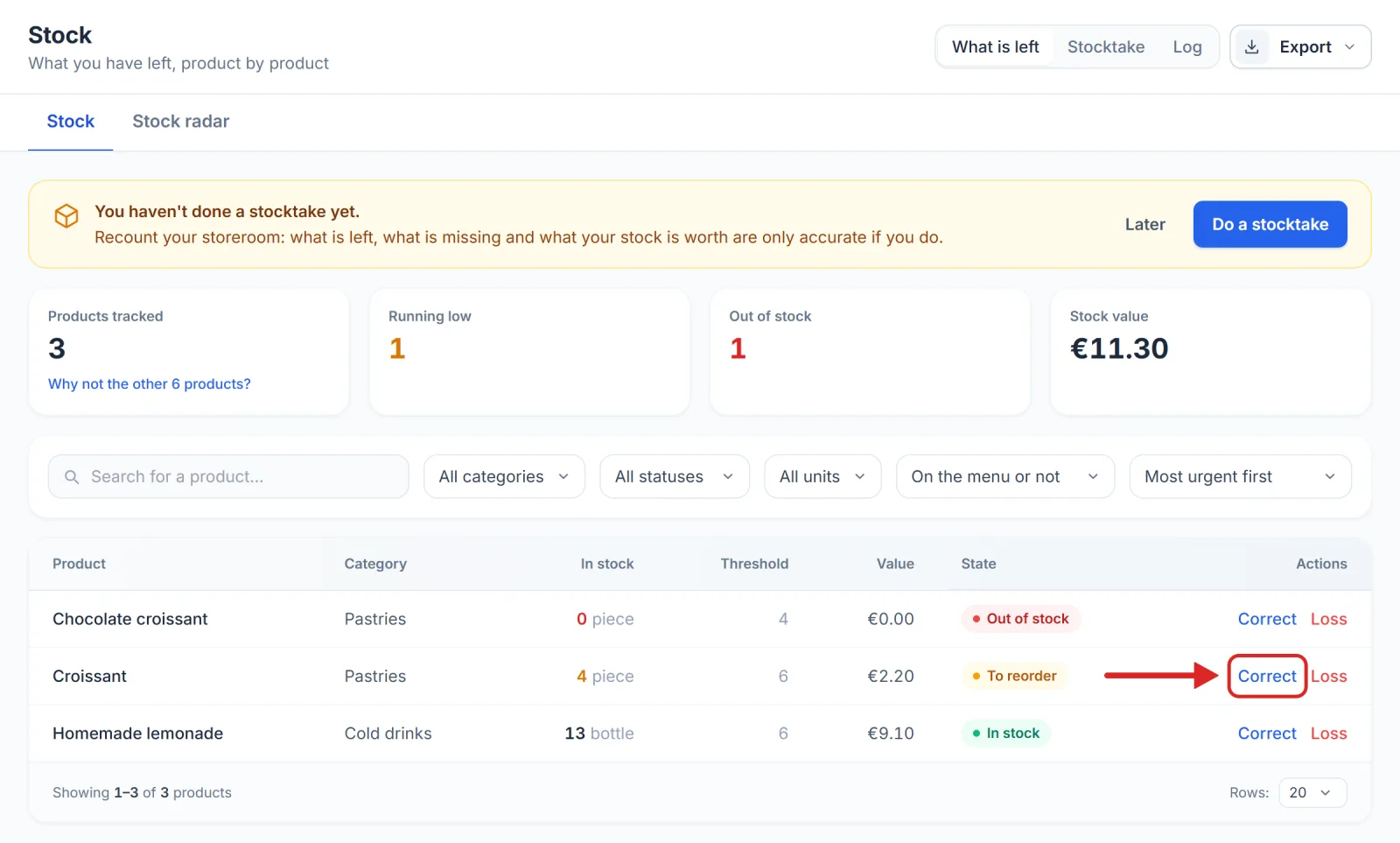This screenshot has width=1400, height=843.
Task: Select the Homemade lemonade product name
Action: pyautogui.click(x=137, y=734)
